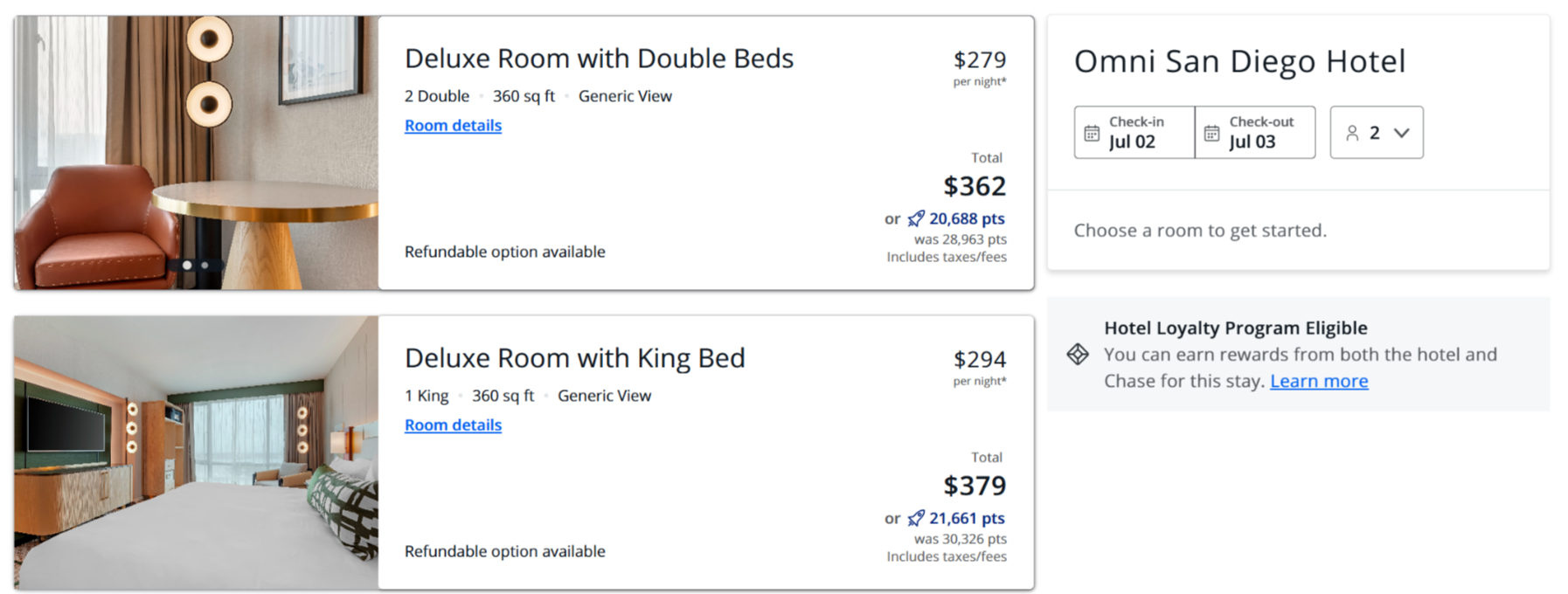Image resolution: width=1568 pixels, height=594 pixels.
Task: Expand the guests dropdown chevron
Action: pos(1402,133)
